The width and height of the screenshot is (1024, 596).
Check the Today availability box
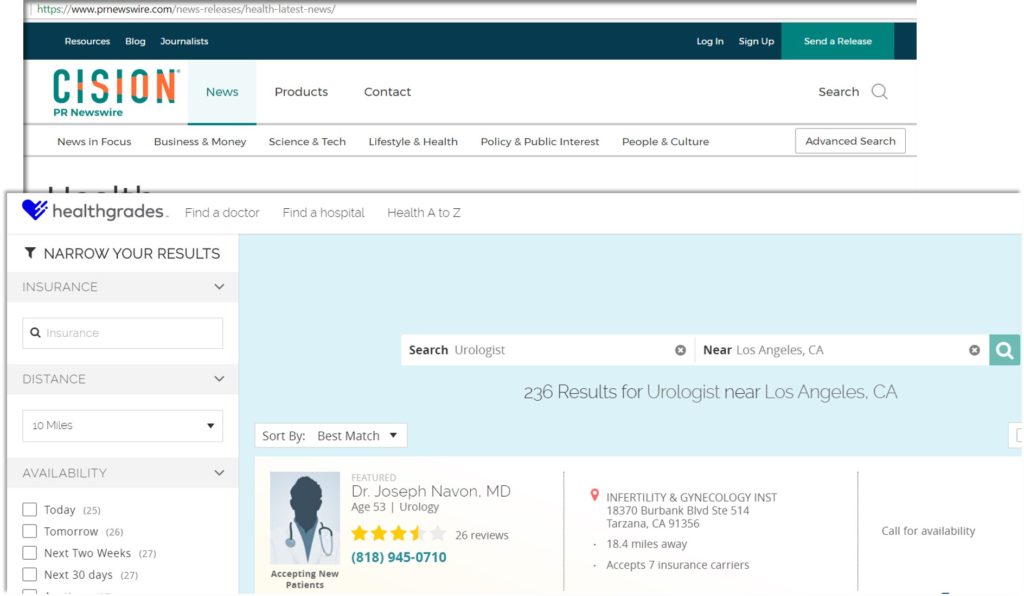tap(29, 509)
